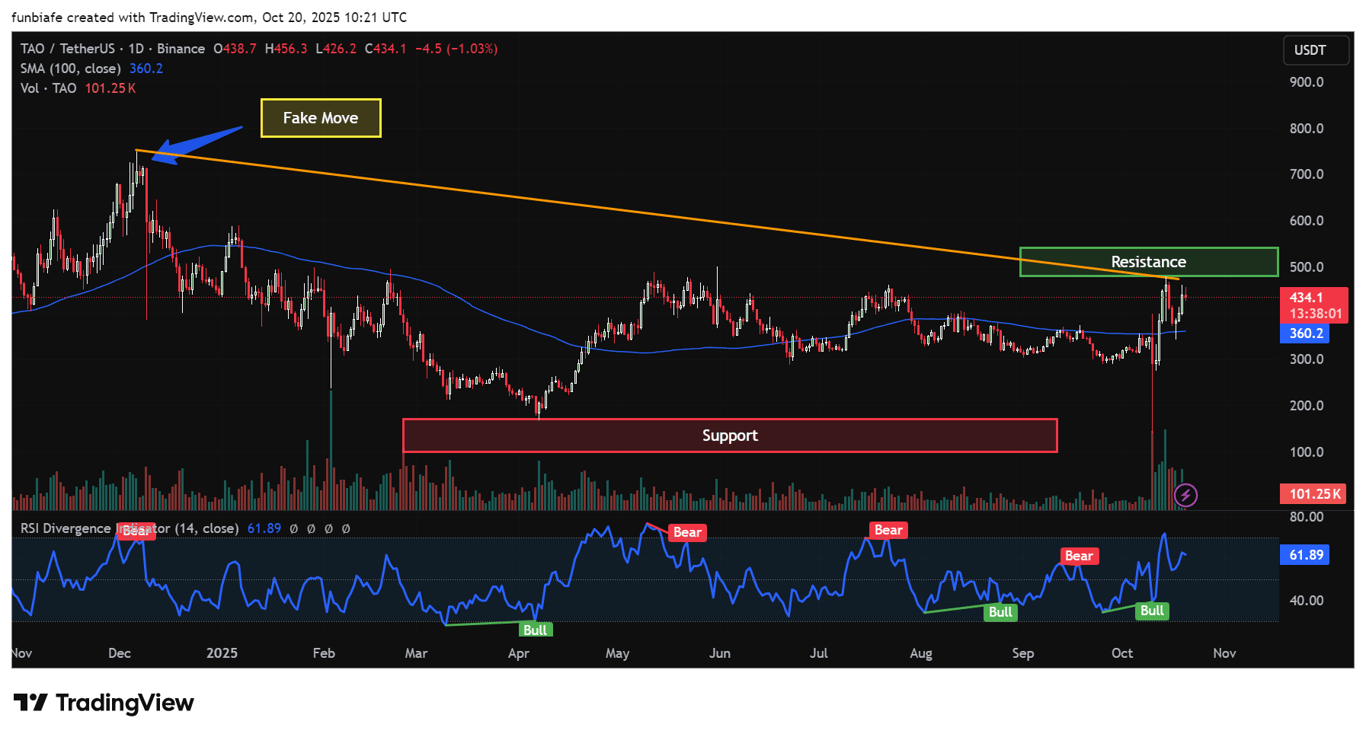Toggle the Binance exchange label
This screenshot has height=737, width=1366.
point(179,47)
